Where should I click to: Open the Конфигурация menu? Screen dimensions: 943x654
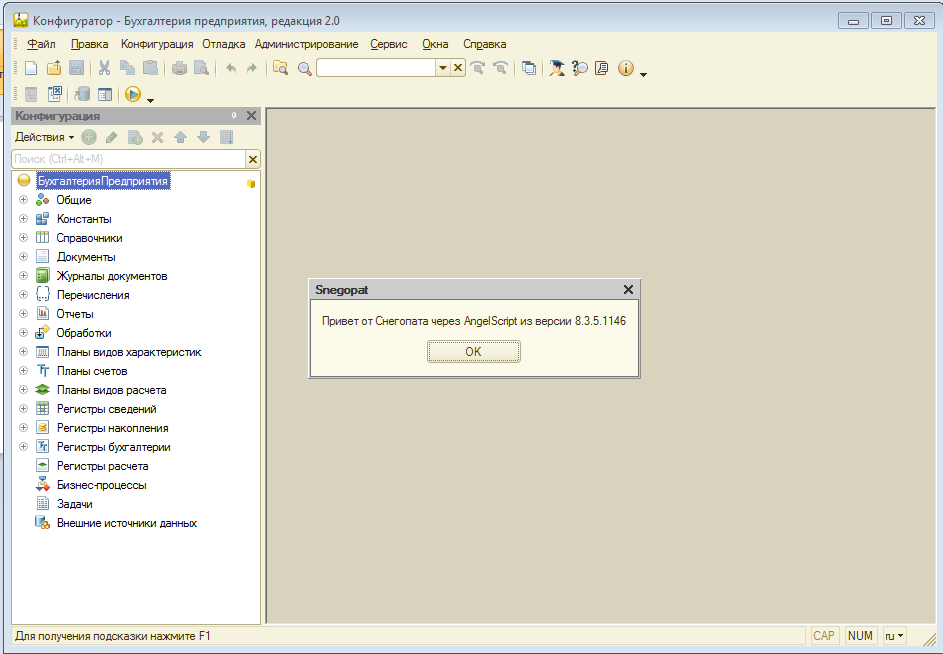(157, 44)
